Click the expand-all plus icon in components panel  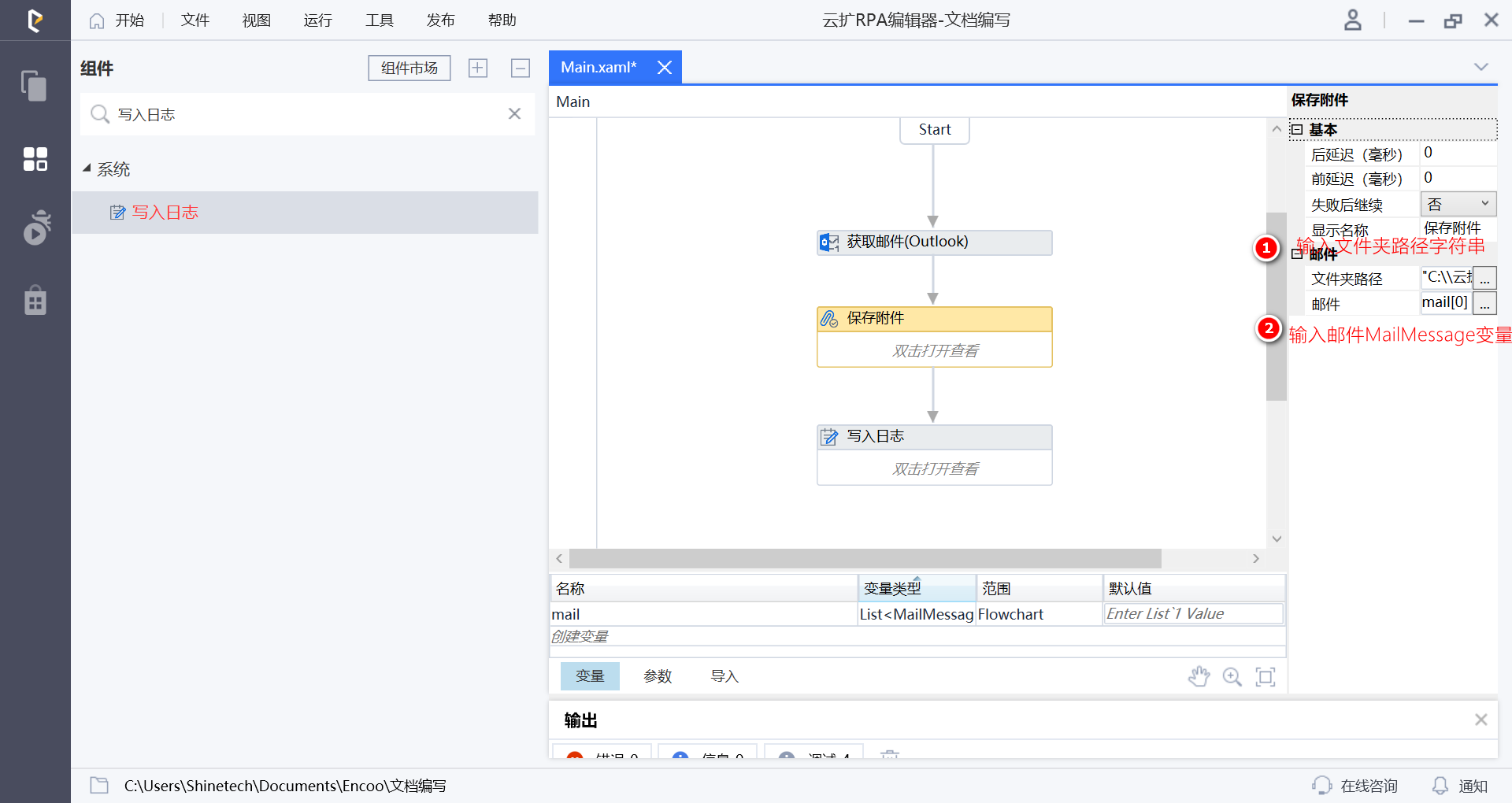tap(478, 68)
